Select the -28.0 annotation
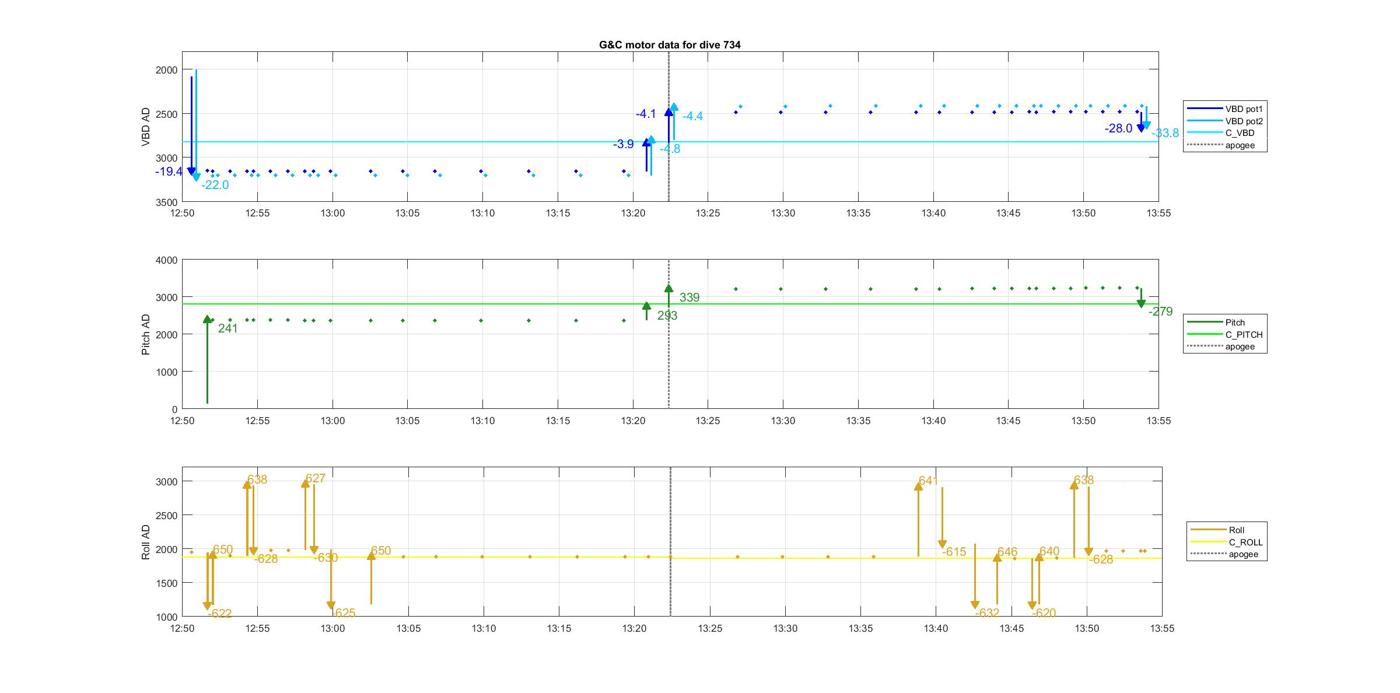The image size is (1400, 693). (x=1118, y=128)
